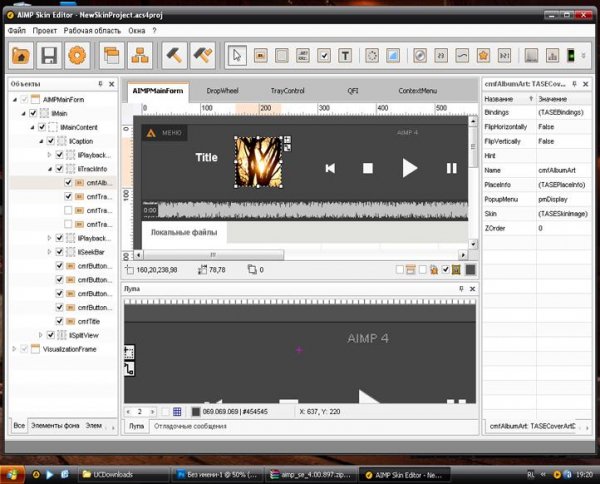The image size is (600, 484).
Task: Open project with the orange folder icon
Action: (x=21, y=56)
